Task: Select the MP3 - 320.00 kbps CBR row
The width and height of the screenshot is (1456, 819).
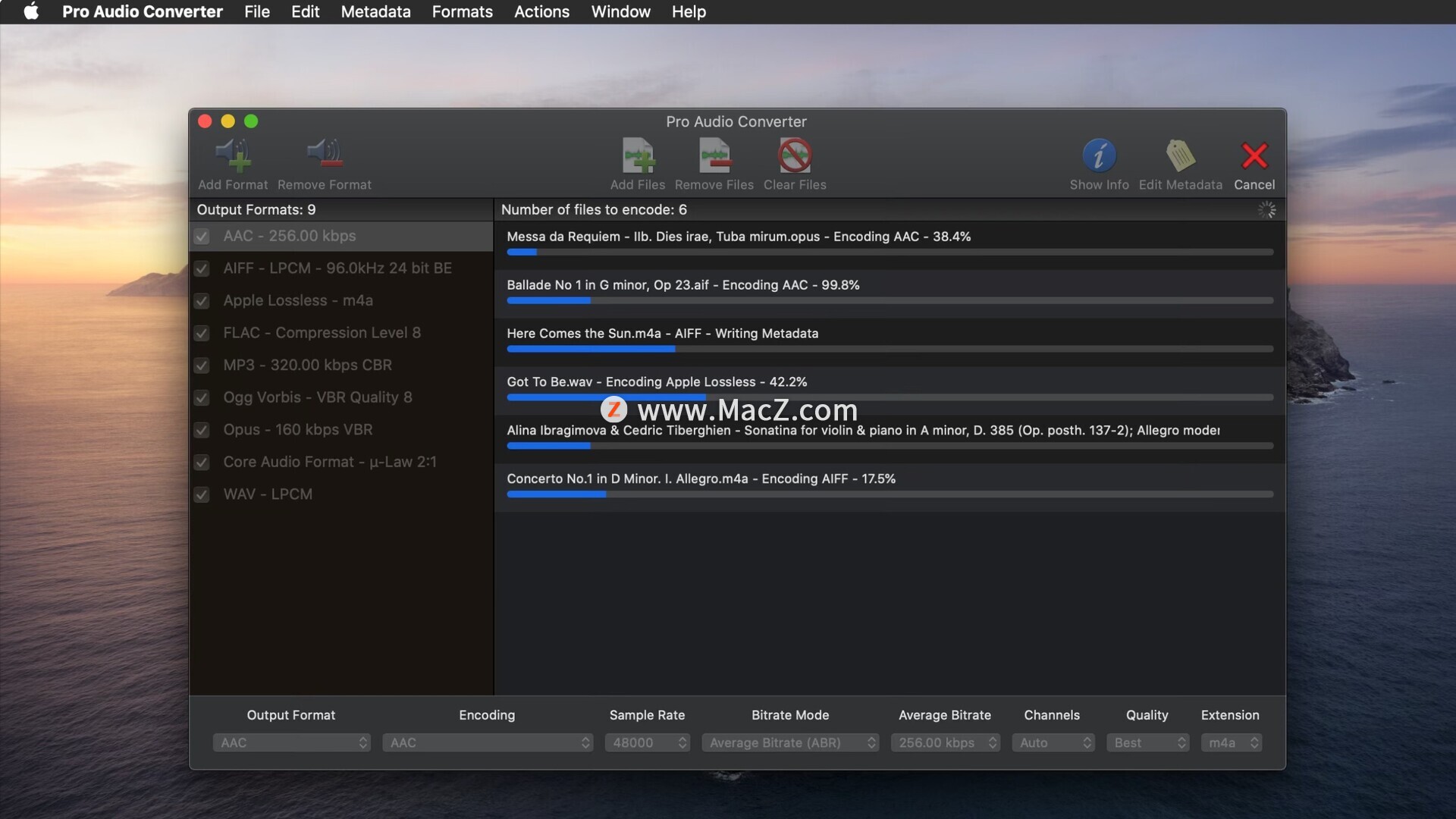Action: (341, 366)
